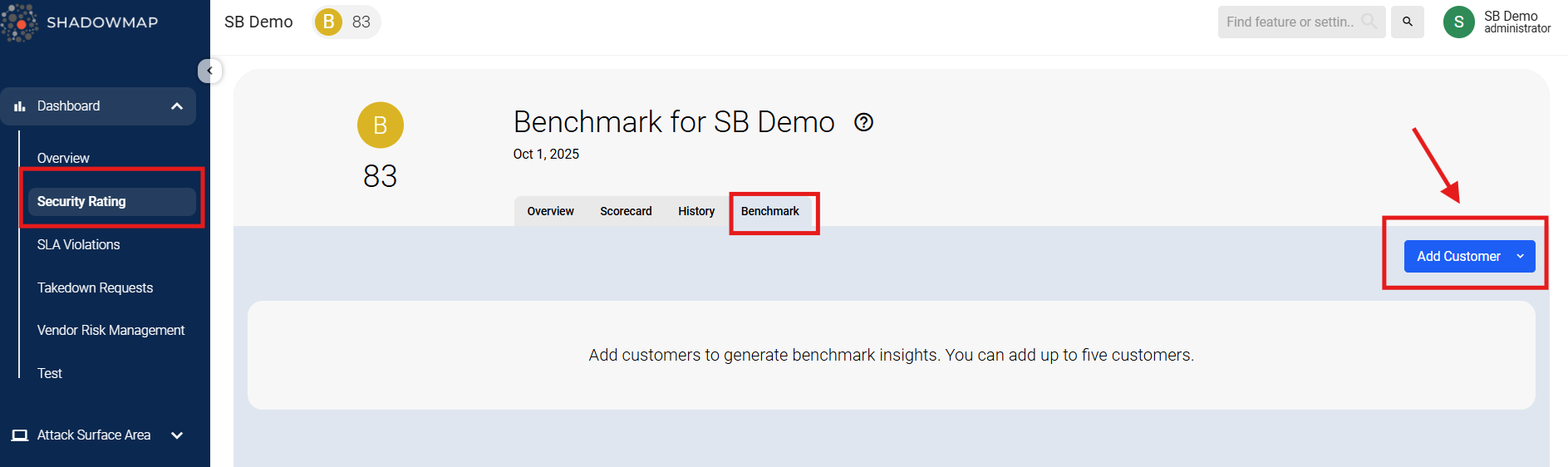Collapse the Dashboard menu chevron

(x=176, y=106)
